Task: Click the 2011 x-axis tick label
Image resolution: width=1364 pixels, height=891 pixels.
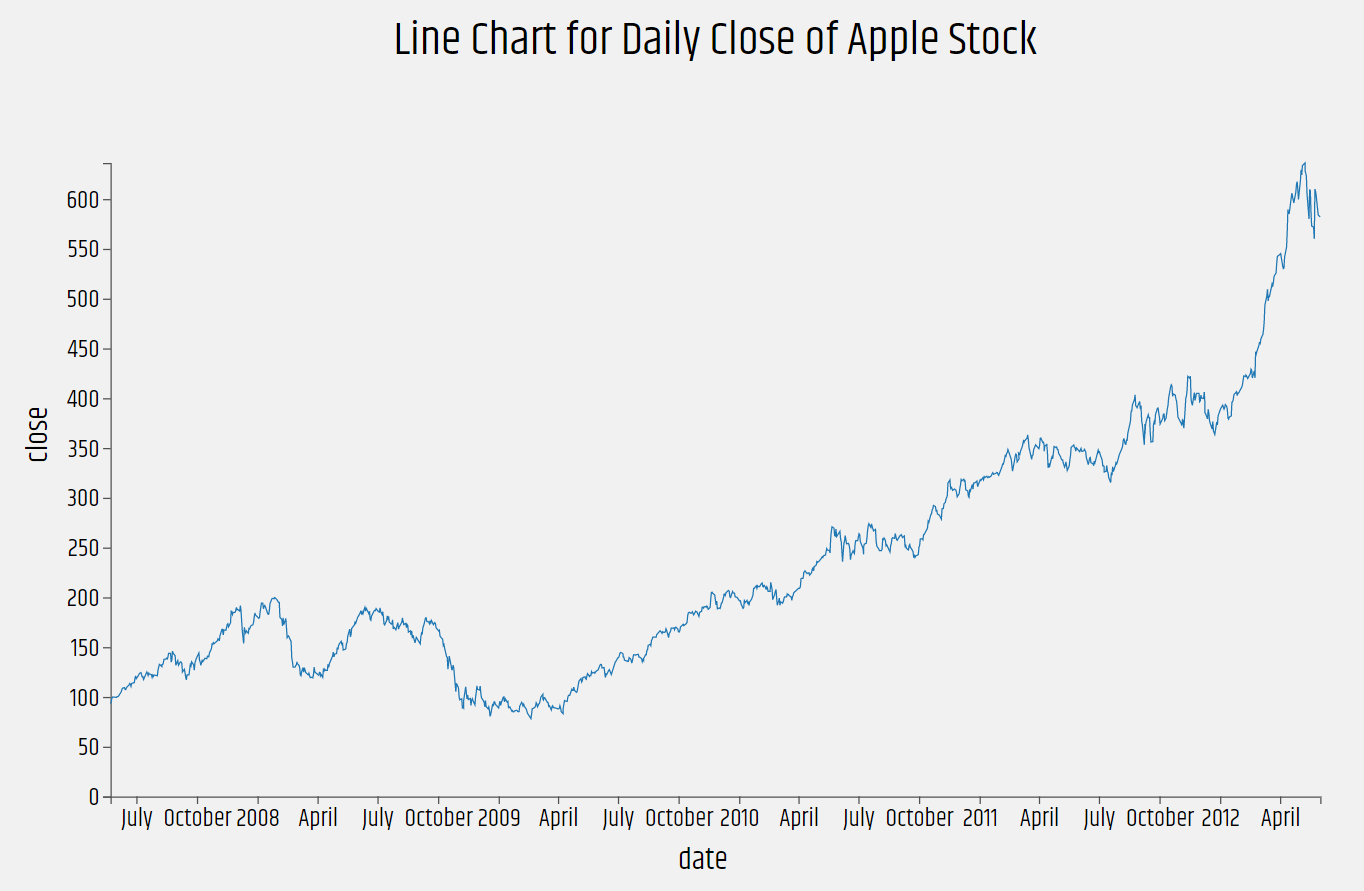Action: tap(980, 818)
